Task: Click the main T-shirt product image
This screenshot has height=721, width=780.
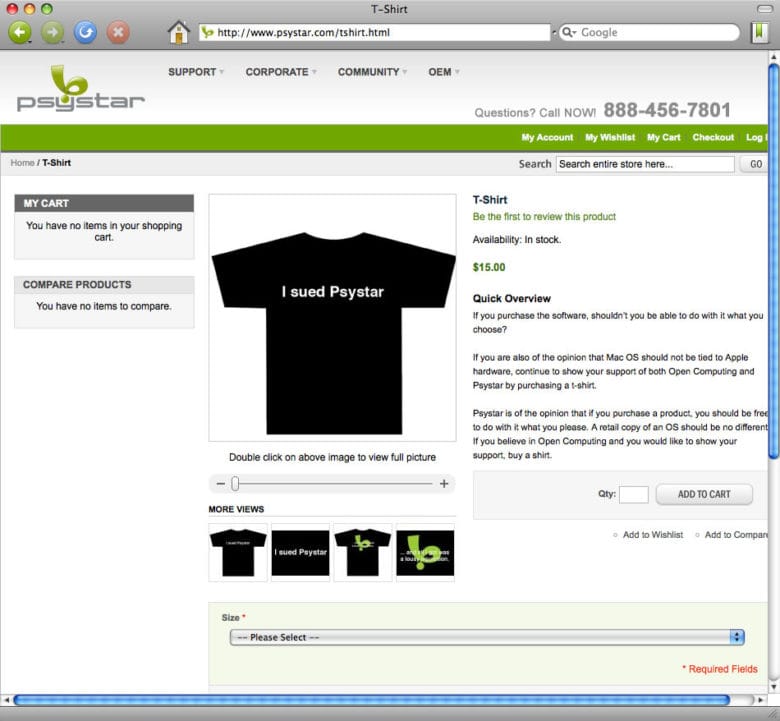Action: coord(332,317)
